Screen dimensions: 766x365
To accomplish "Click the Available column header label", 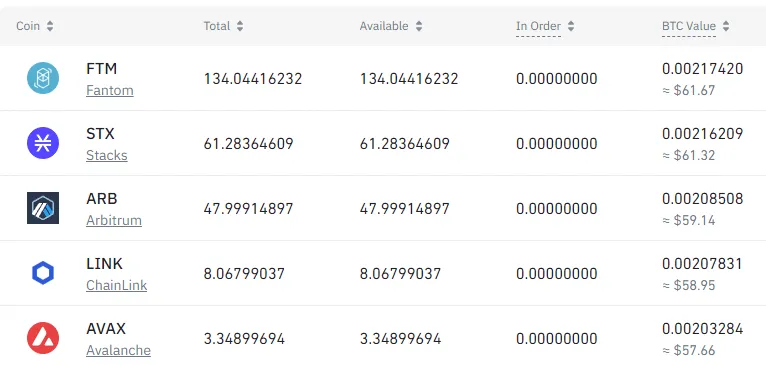I will coord(383,26).
